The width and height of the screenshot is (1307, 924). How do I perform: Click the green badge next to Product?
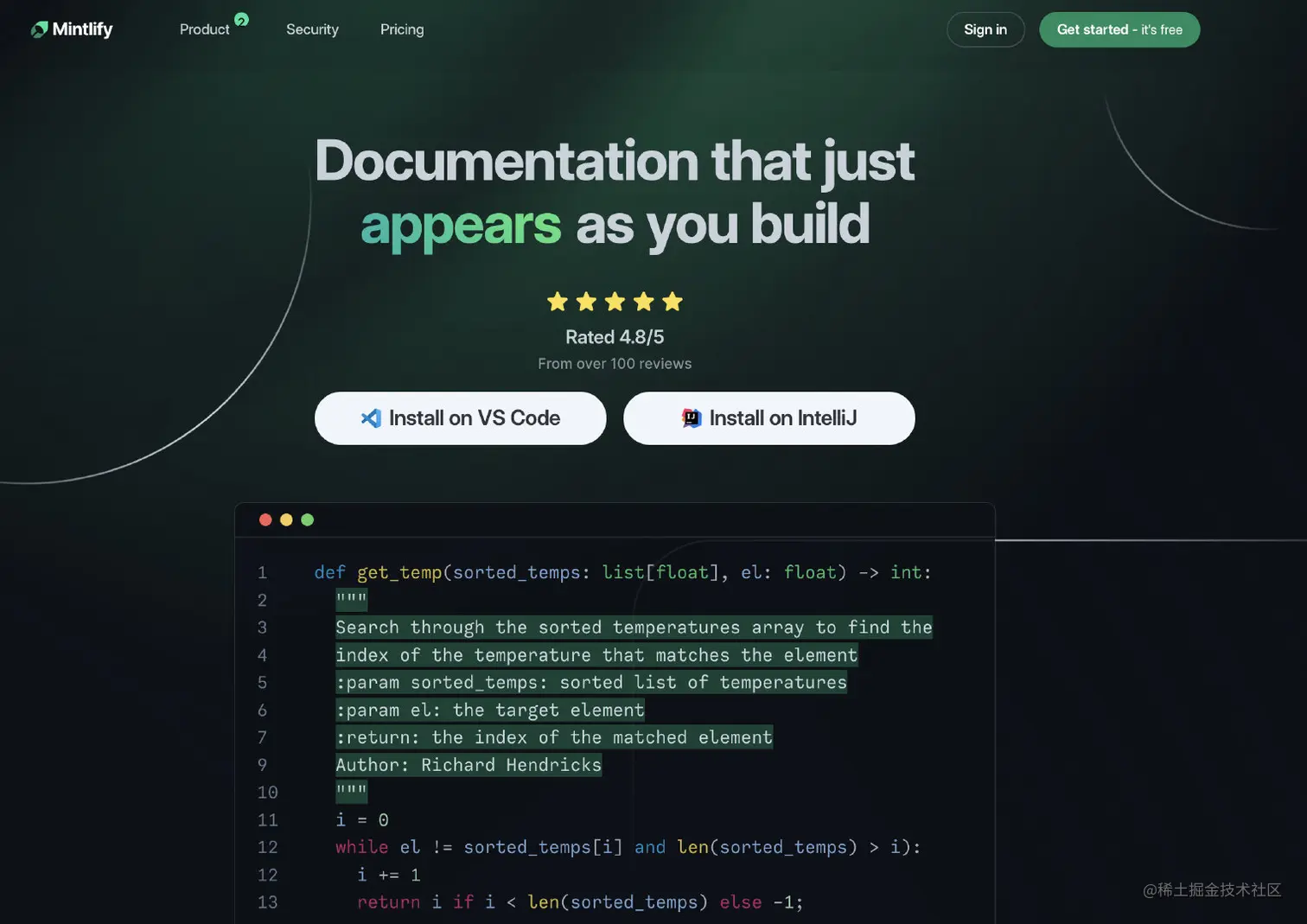[241, 20]
